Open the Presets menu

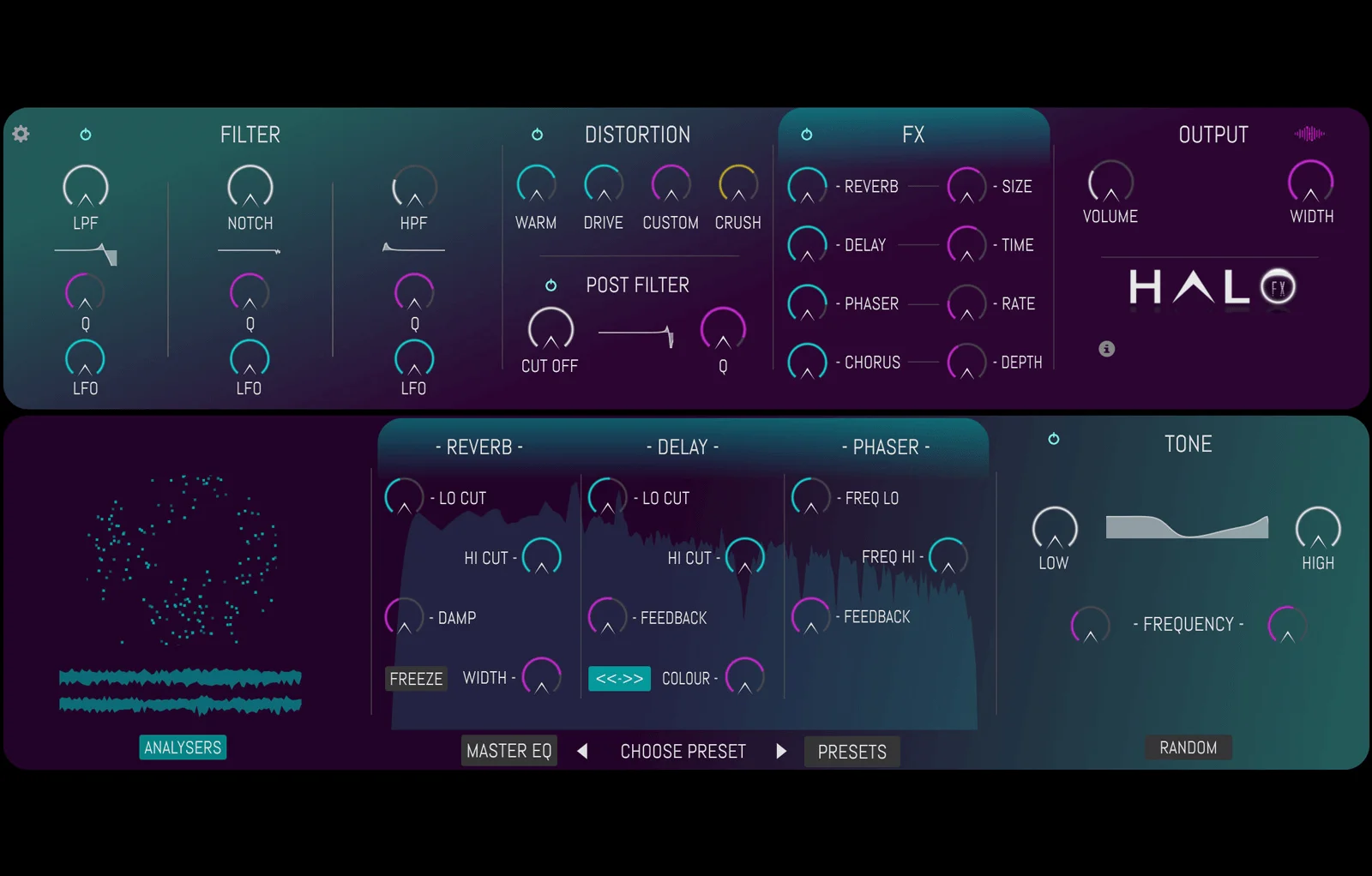click(x=851, y=752)
